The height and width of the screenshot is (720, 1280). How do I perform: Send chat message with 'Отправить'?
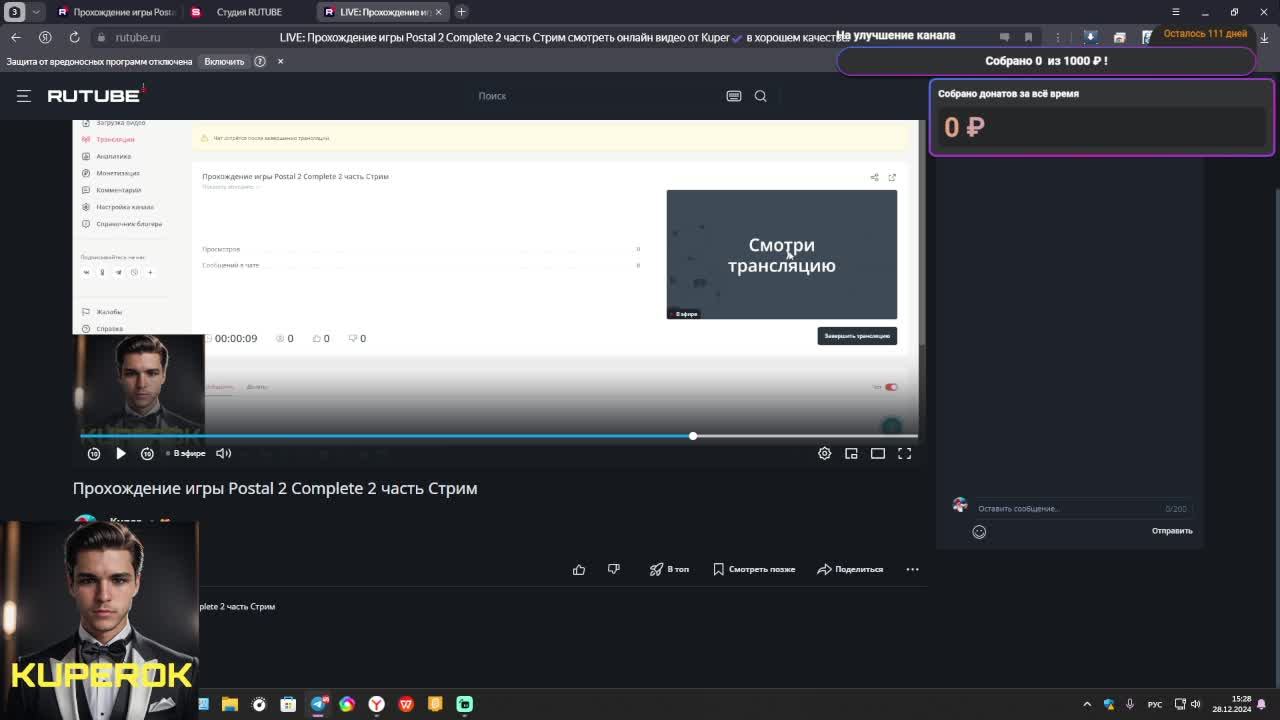[x=1172, y=531]
